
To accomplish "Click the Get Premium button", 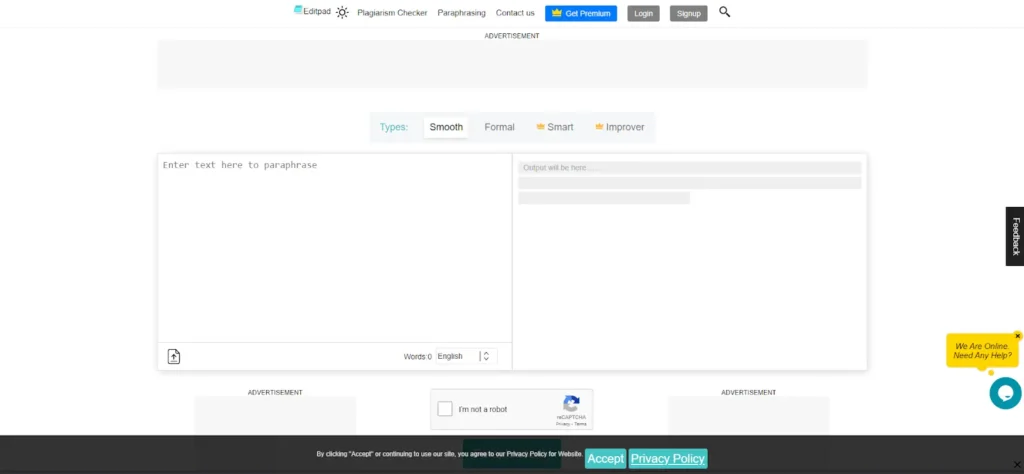I will point(581,13).
